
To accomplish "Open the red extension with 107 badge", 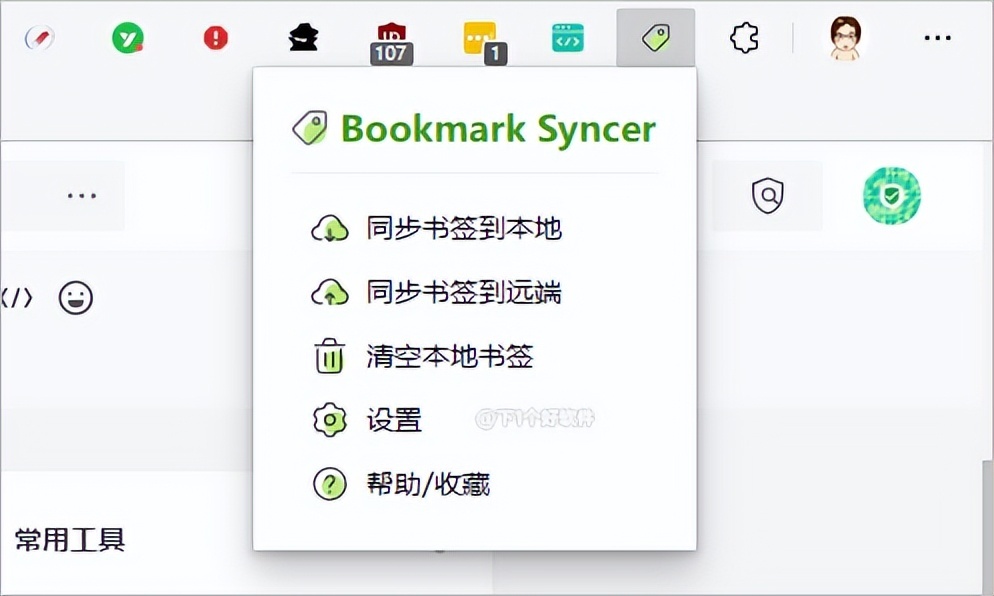I will tap(392, 43).
